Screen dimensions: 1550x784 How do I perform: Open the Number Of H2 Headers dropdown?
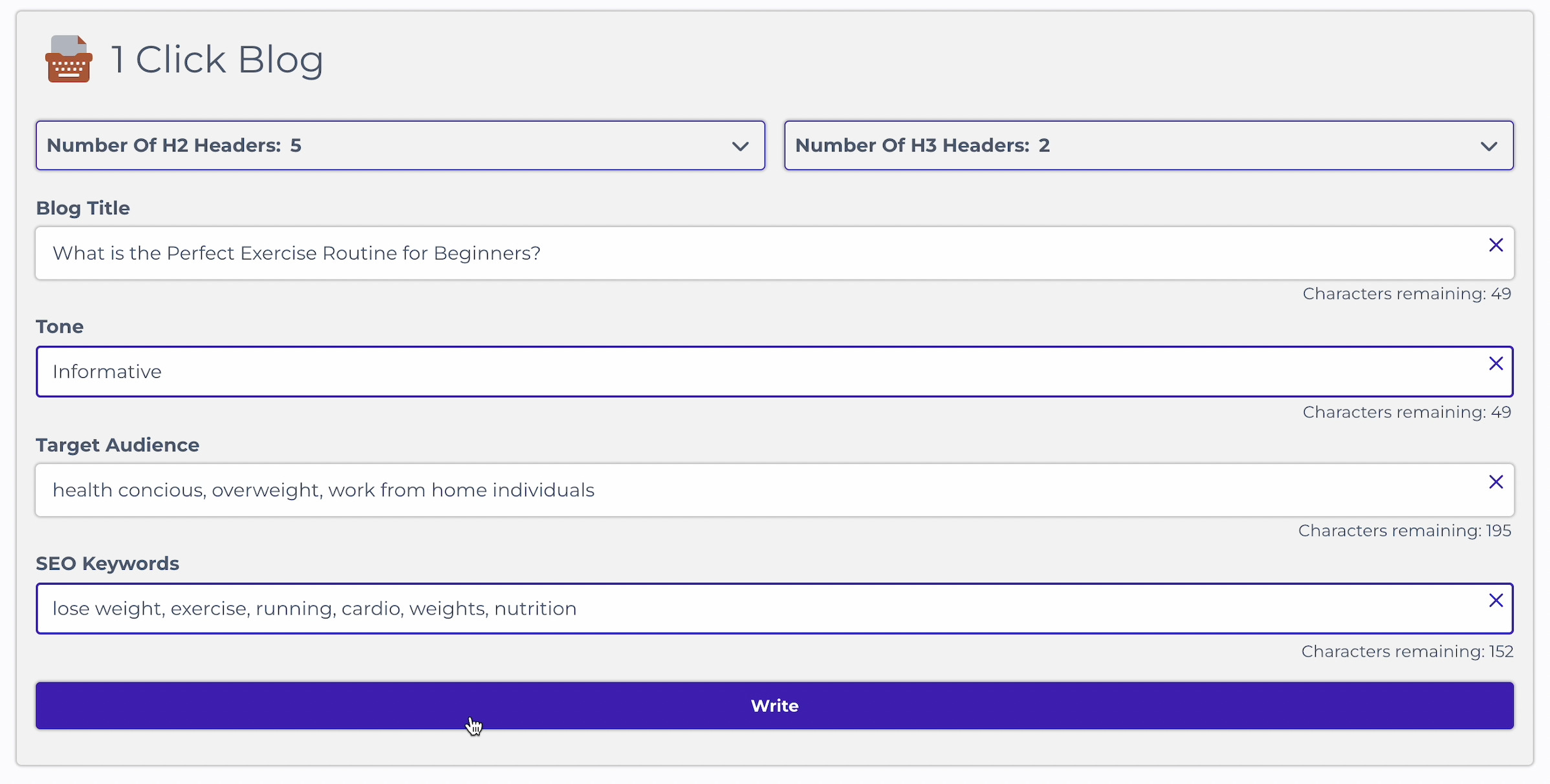pos(400,146)
